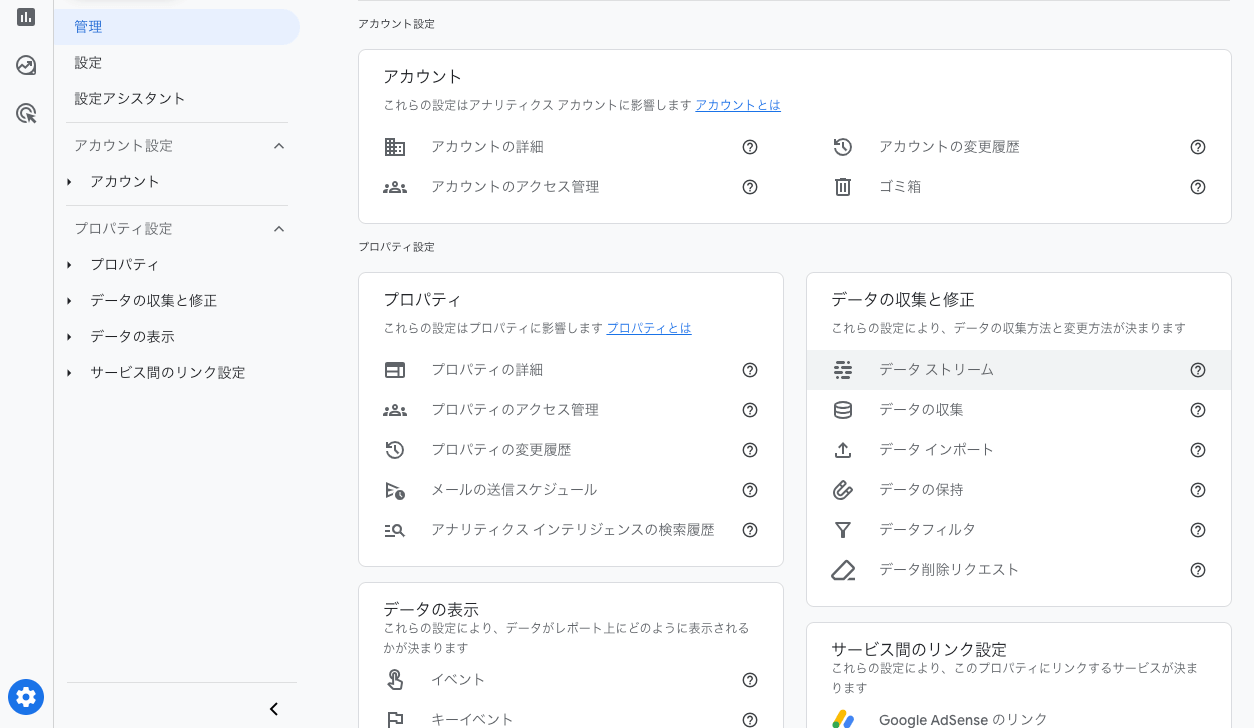Expand データの表示 tree item
This screenshot has height=728, width=1254.
pyautogui.click(x=69, y=337)
